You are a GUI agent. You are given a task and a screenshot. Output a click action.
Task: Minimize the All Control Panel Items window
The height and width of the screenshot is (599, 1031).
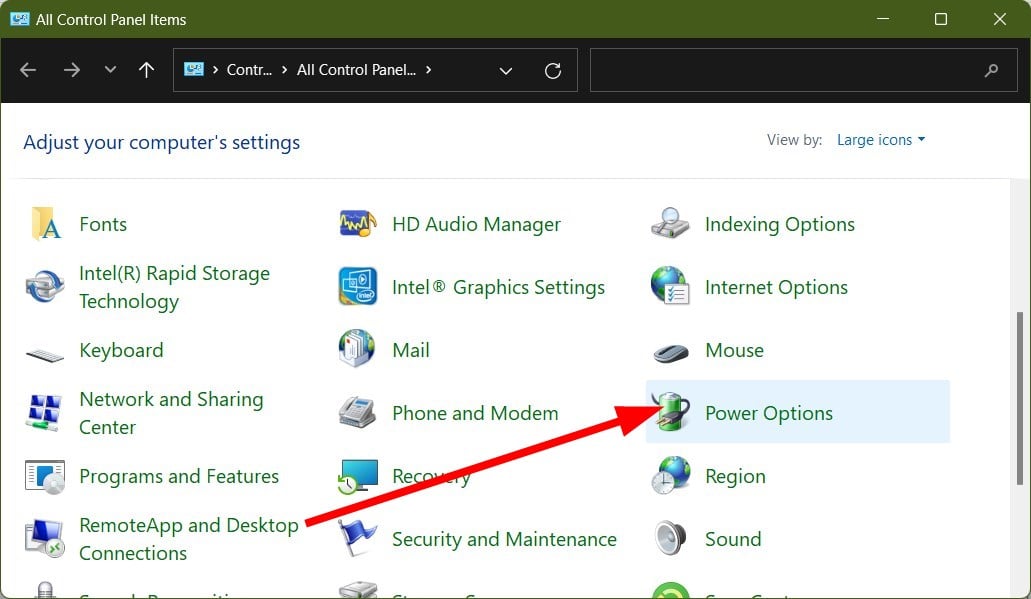pyautogui.click(x=883, y=19)
